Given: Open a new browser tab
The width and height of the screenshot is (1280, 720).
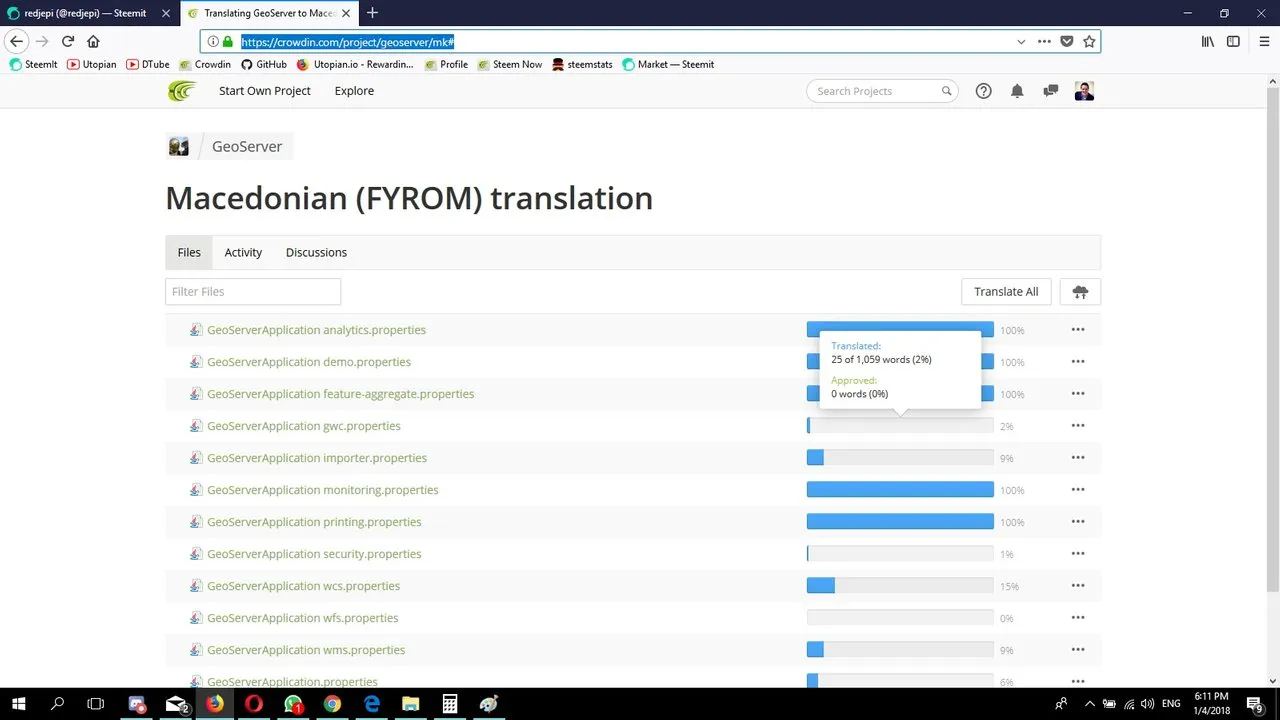Looking at the screenshot, I should pyautogui.click(x=372, y=13).
